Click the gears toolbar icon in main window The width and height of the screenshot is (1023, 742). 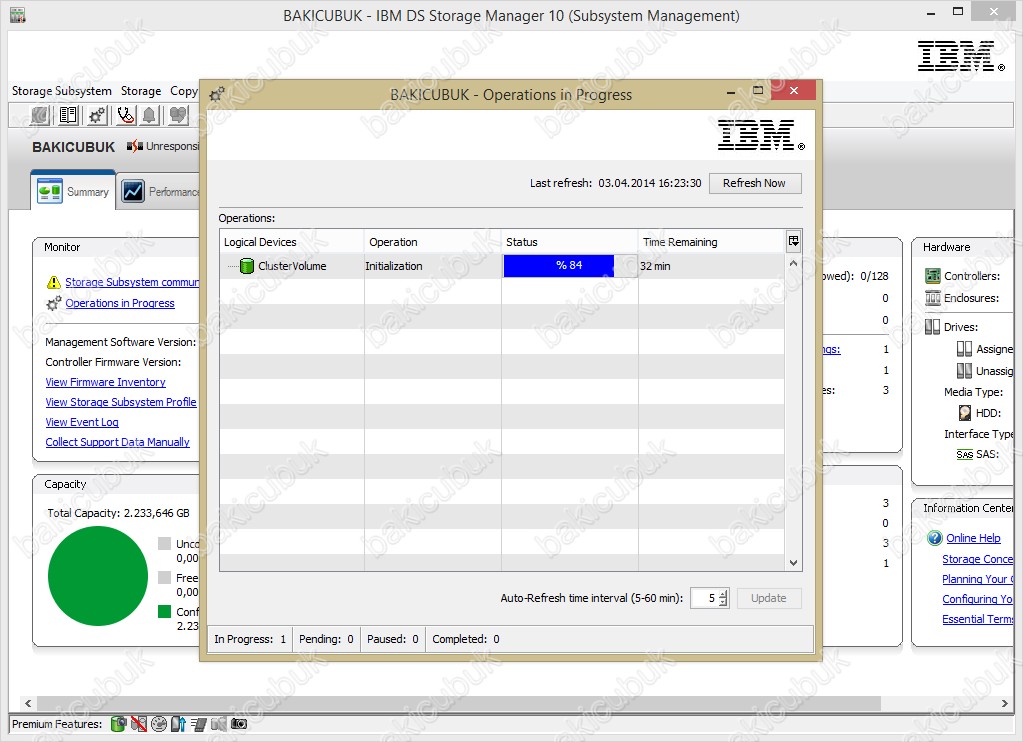[x=97, y=116]
